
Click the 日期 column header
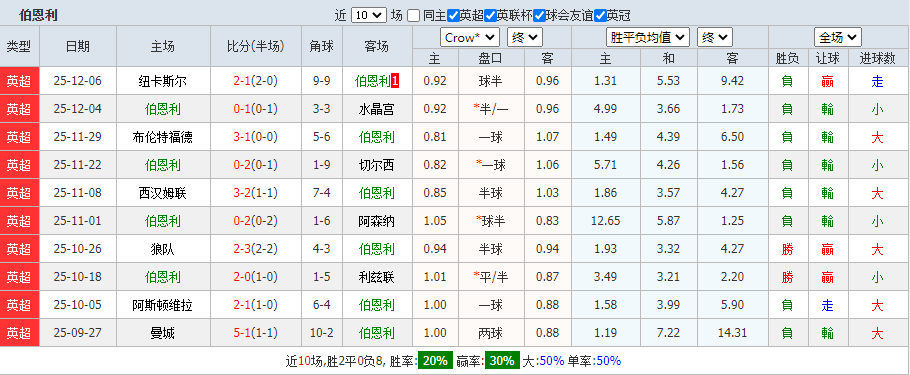(77, 46)
